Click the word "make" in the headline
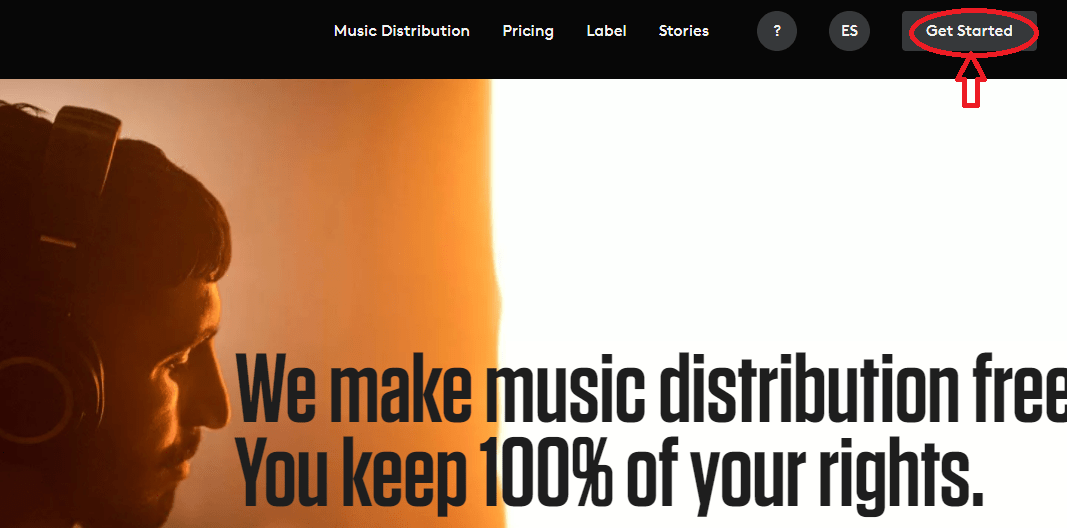This screenshot has width=1067, height=528. click(x=401, y=389)
